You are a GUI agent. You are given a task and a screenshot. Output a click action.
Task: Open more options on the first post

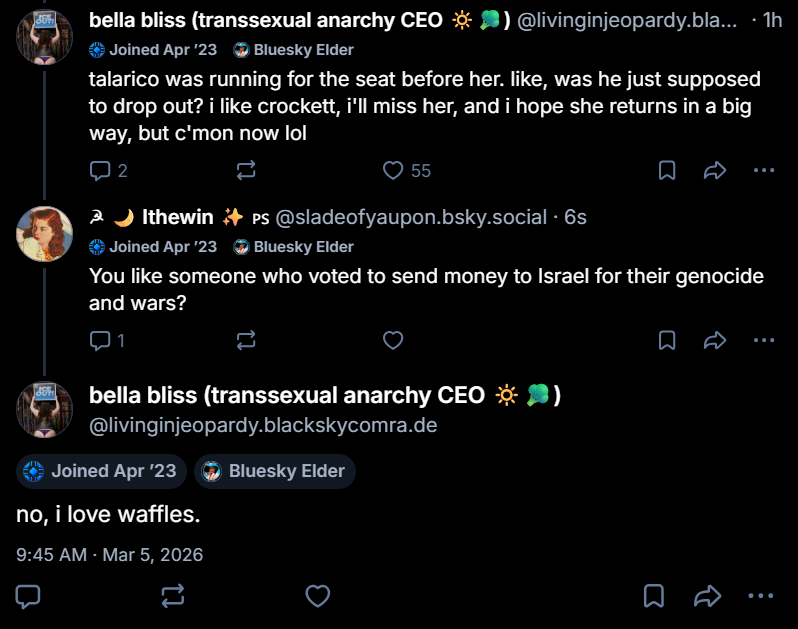click(x=764, y=171)
